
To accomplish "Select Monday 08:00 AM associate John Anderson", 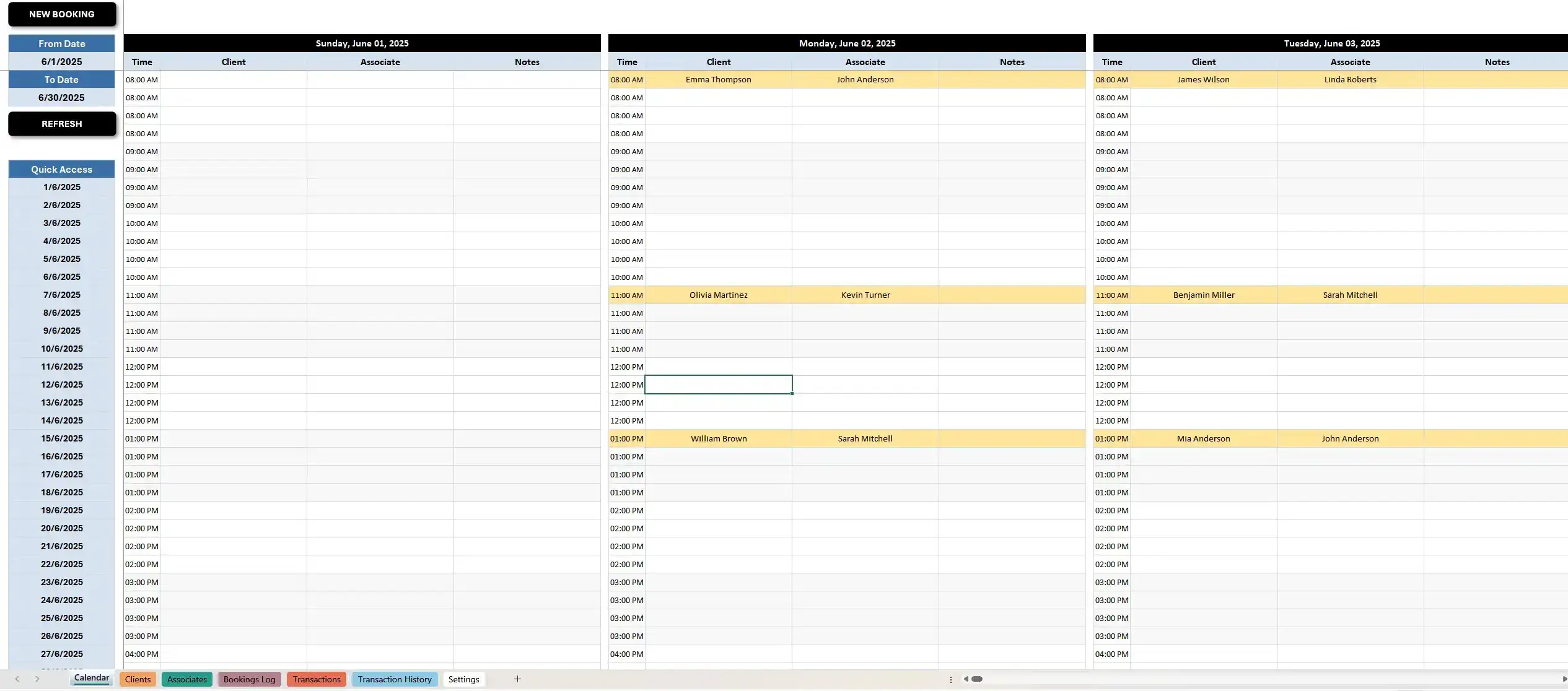I will 865,79.
